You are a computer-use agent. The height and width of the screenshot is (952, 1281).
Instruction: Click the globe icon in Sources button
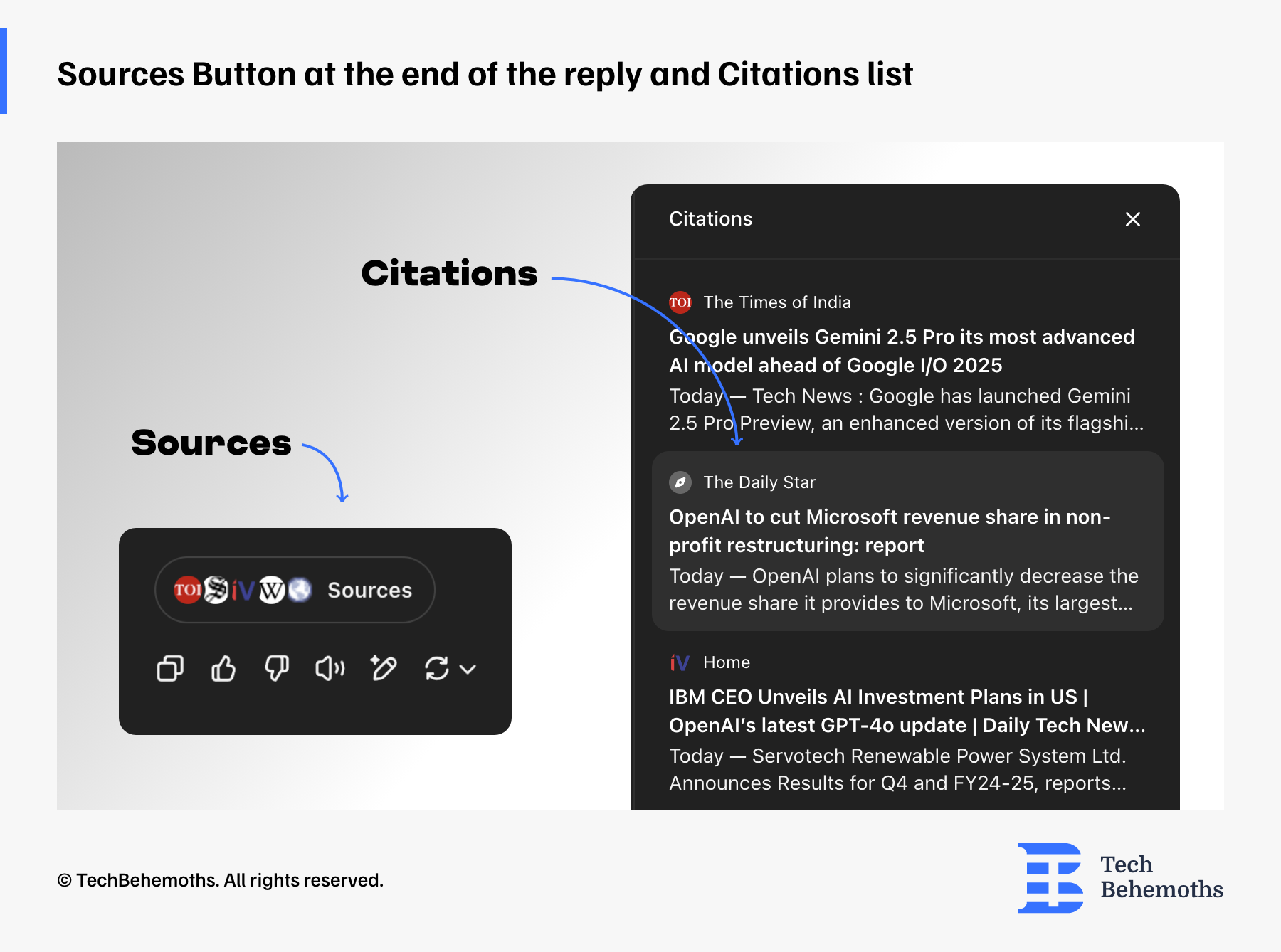(x=300, y=590)
